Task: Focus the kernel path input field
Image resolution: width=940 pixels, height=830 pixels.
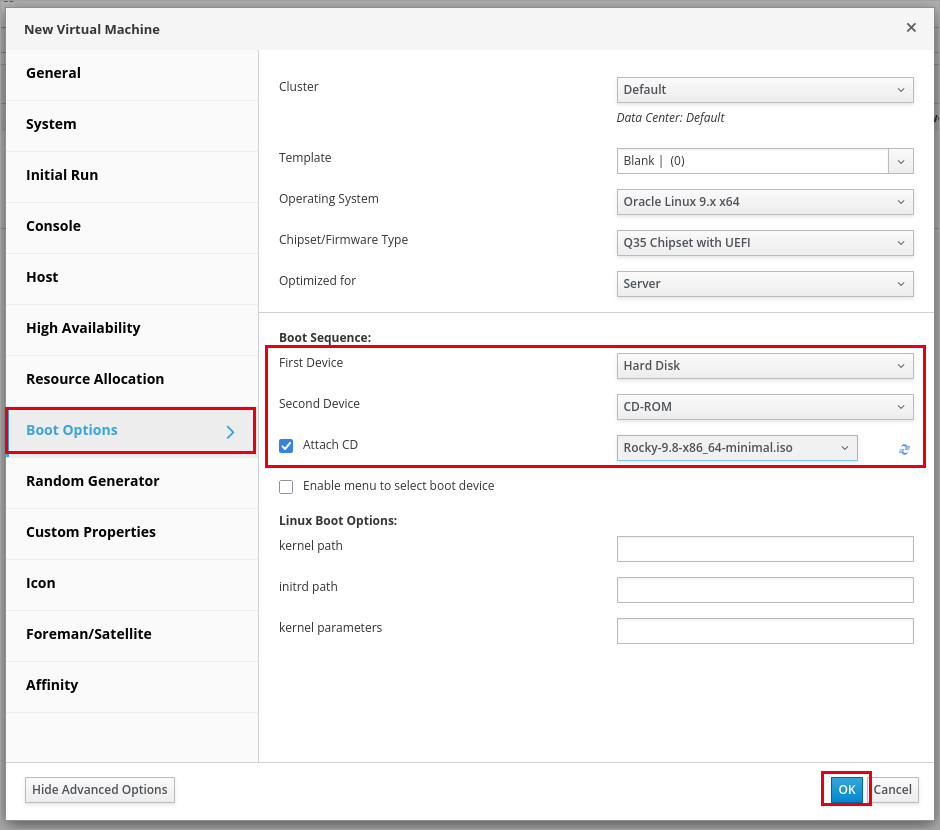Action: (765, 549)
